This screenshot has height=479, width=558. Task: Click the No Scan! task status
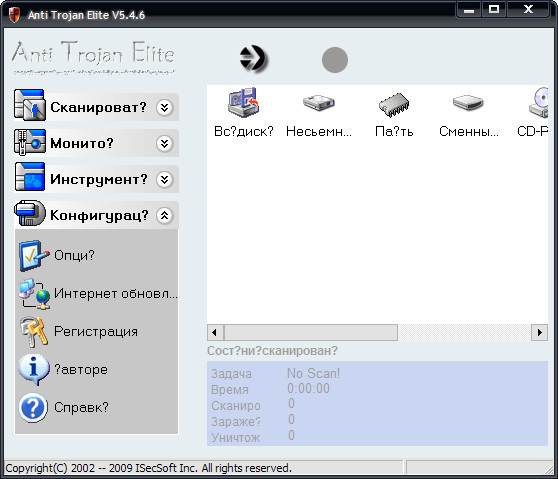pyautogui.click(x=314, y=373)
